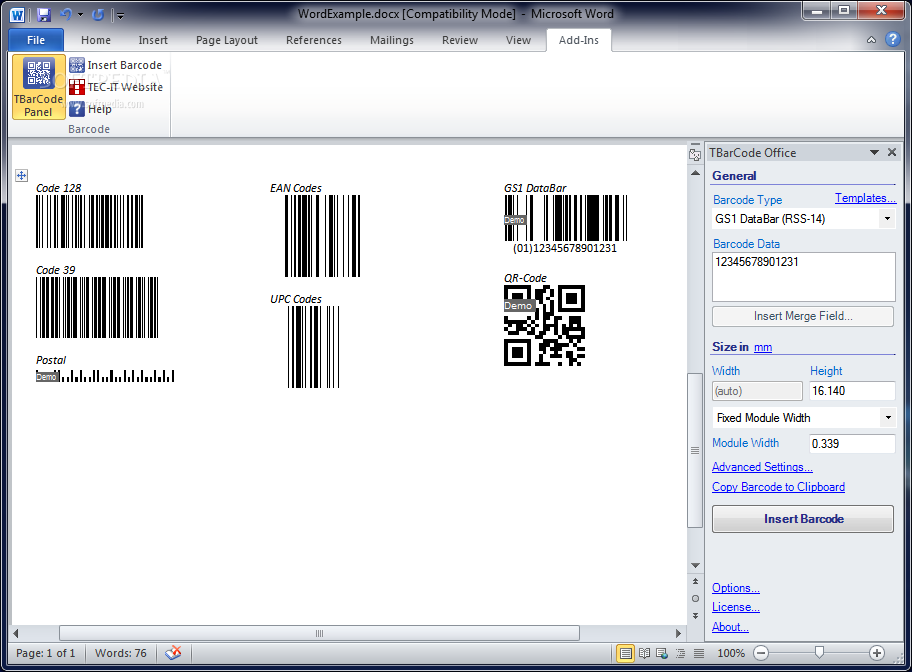Open the Help item in Barcode group
912x672 pixels.
pos(90,109)
